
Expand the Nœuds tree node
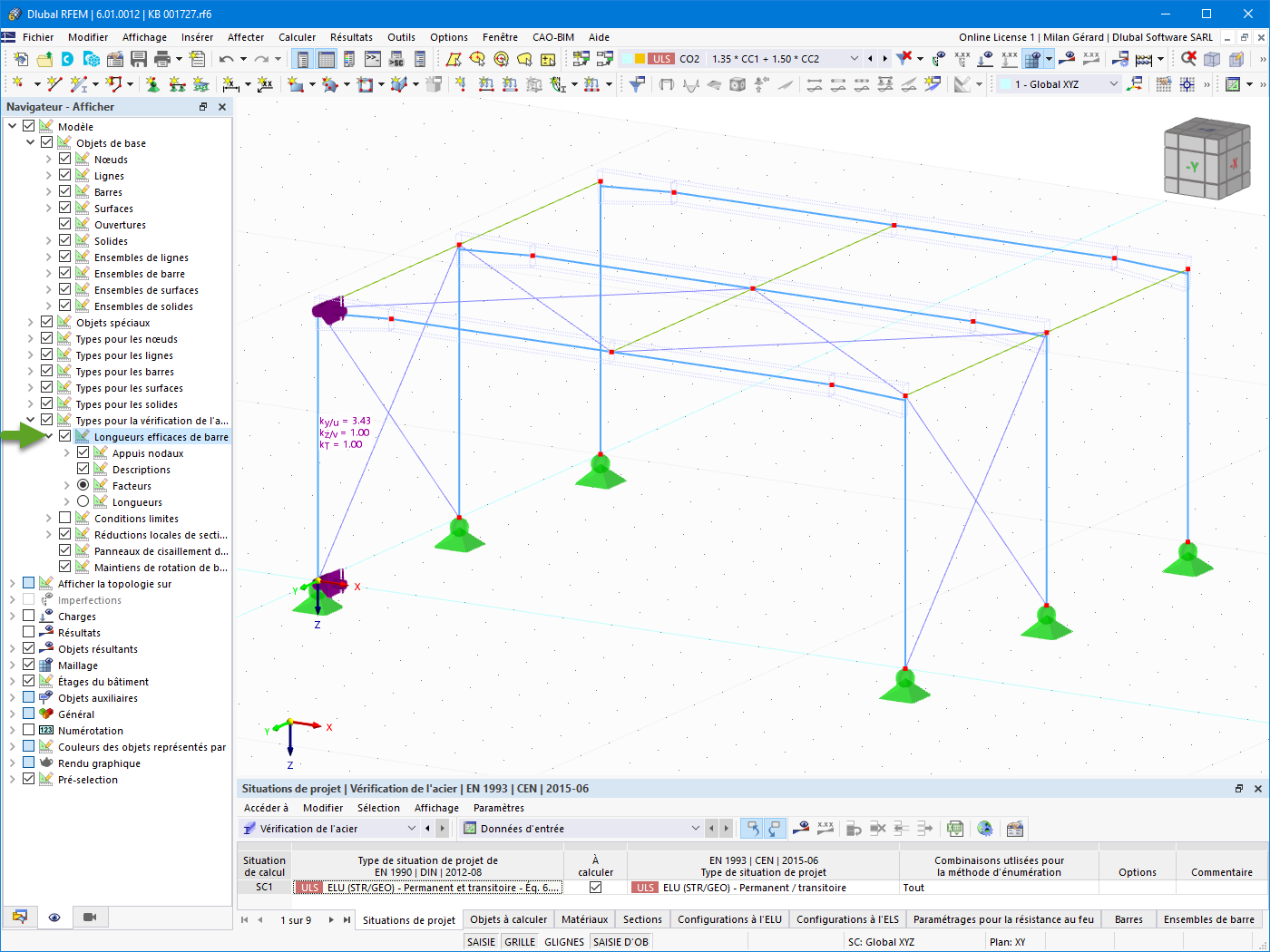49,160
